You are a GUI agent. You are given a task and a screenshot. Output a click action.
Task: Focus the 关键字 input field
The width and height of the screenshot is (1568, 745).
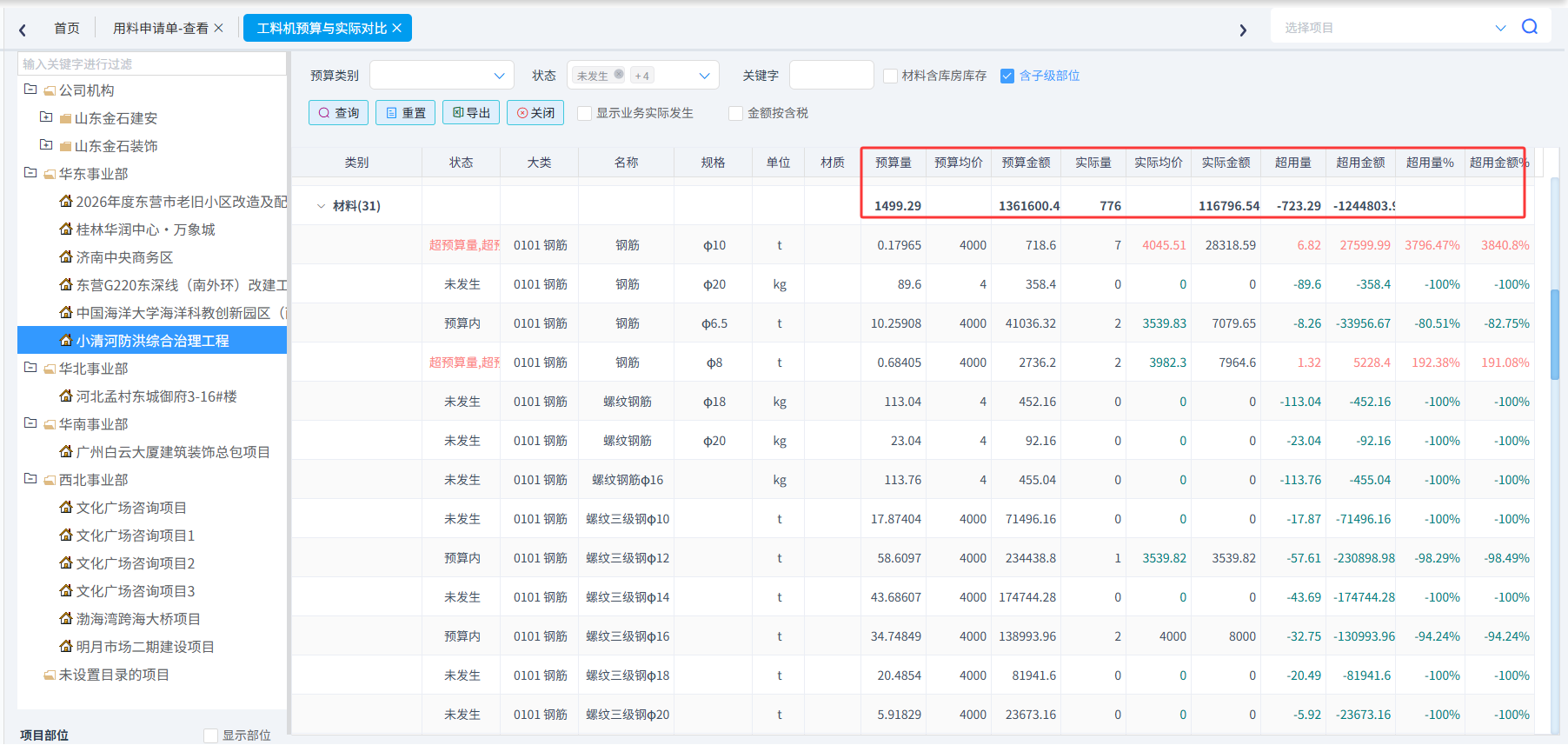[x=832, y=75]
